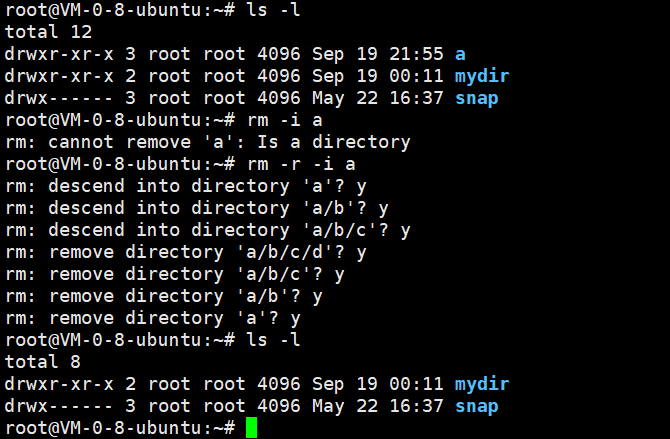Click 'mydir' in the first ls listing
This screenshot has height=439, width=670.
coord(482,77)
